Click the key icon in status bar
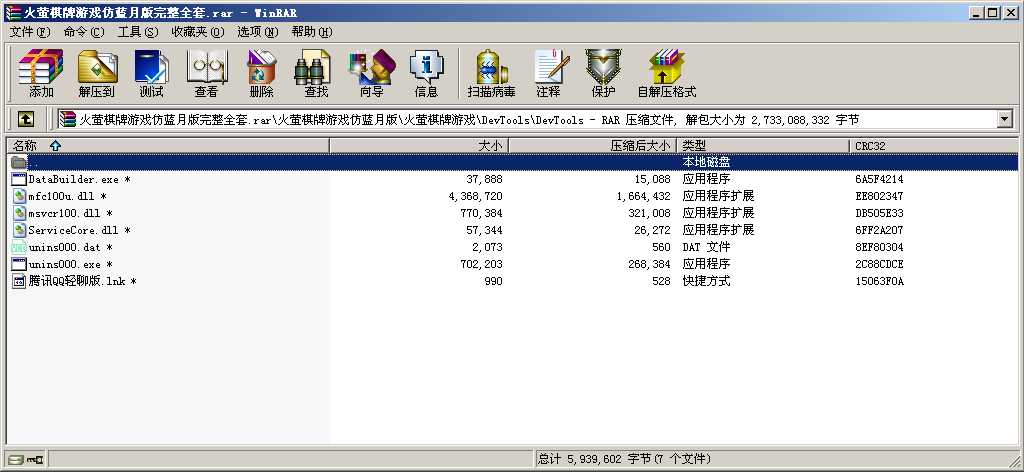The image size is (1024, 472). 35,460
